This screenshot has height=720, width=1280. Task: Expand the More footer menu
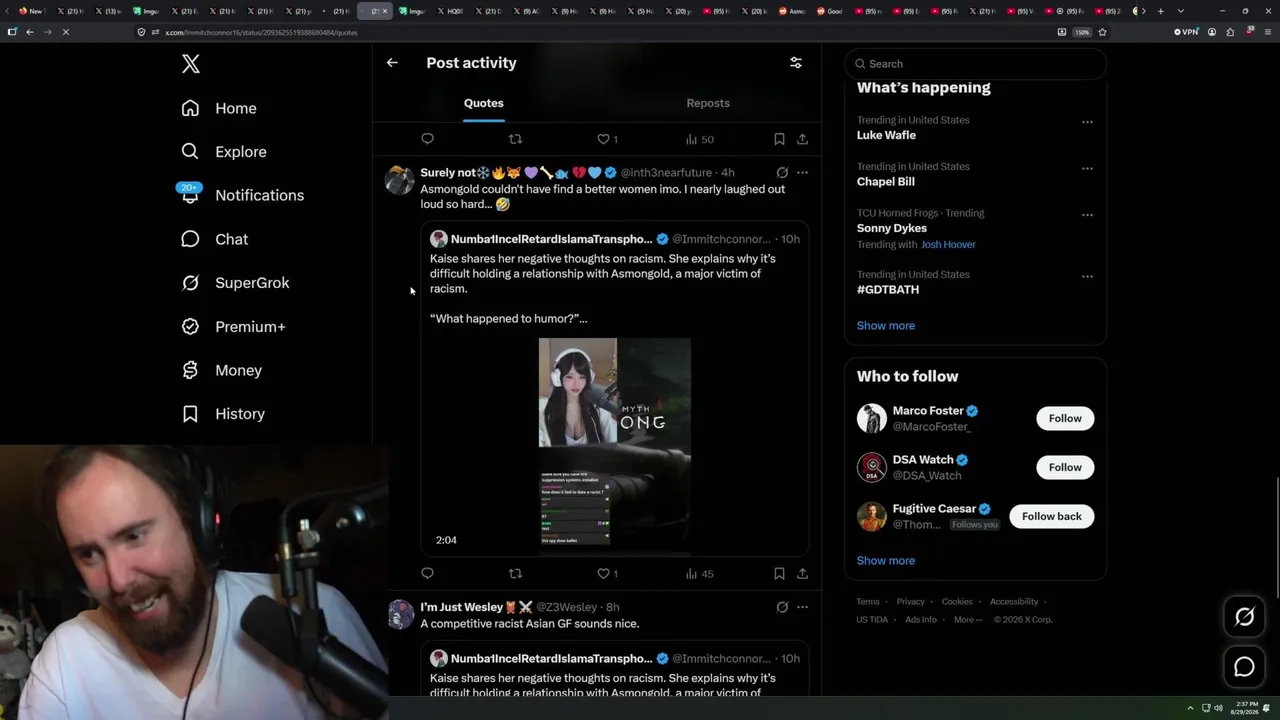(967, 620)
